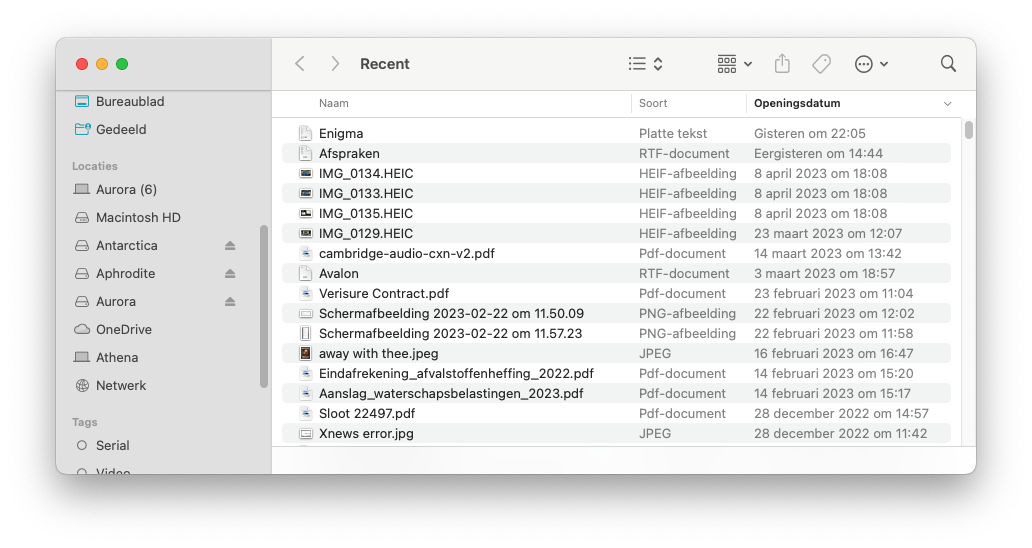Select the away with thee.jpeg thumbnail
Screen dimensions: 1032x548
point(306,354)
